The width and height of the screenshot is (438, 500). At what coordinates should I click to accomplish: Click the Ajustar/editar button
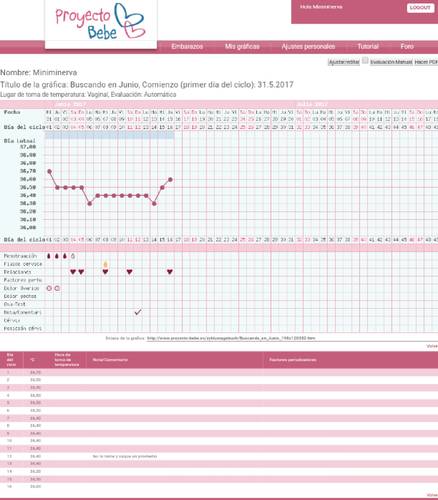344,62
